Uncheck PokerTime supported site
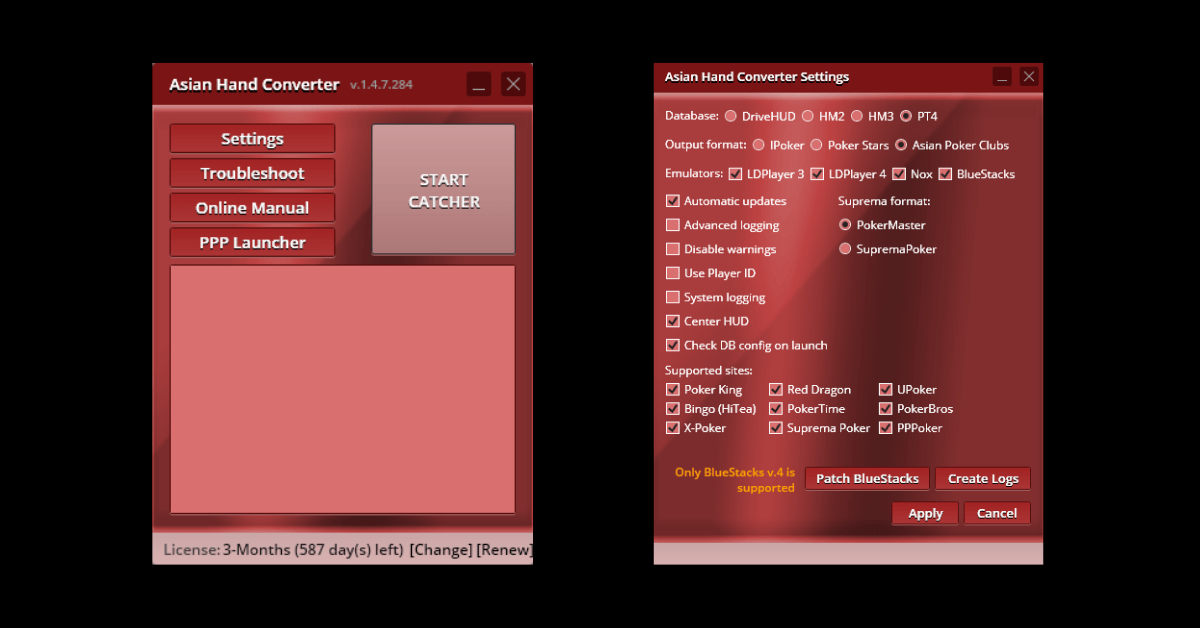 point(776,409)
